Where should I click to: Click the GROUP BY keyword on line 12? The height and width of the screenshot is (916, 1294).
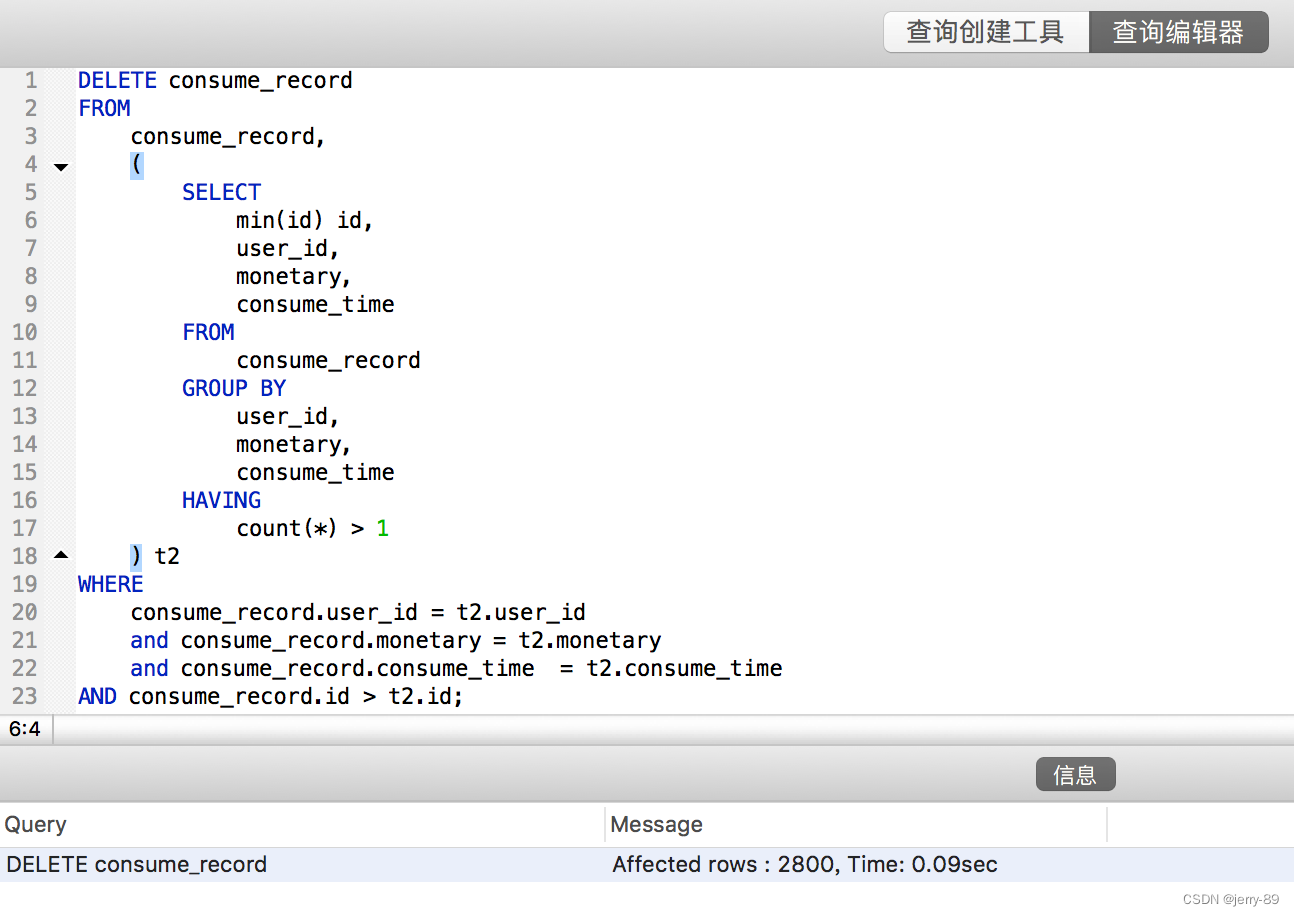point(233,388)
